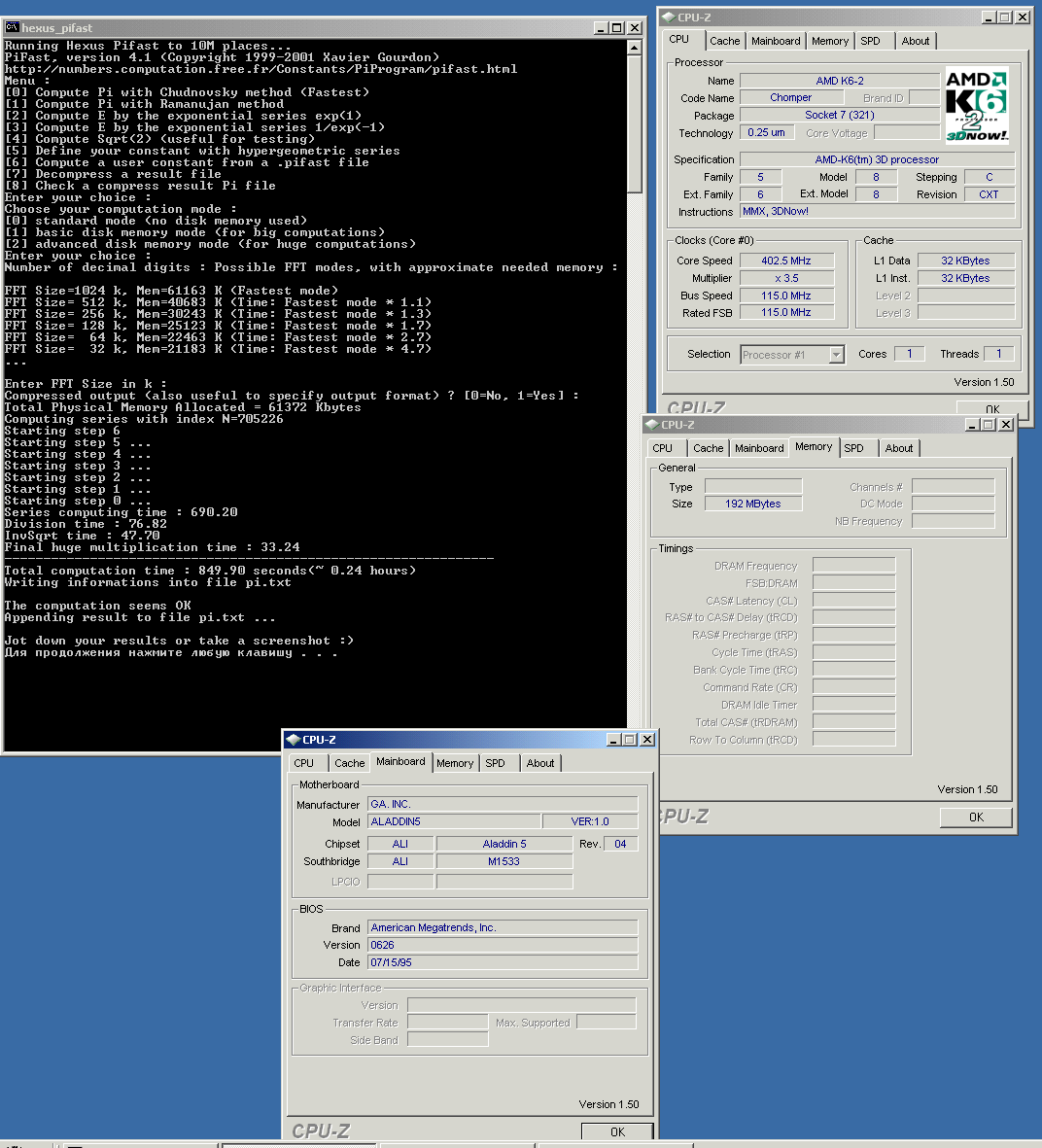1042x1148 pixels.
Task: Open Mainboard tab in top CPU-Z window
Action: [776, 41]
